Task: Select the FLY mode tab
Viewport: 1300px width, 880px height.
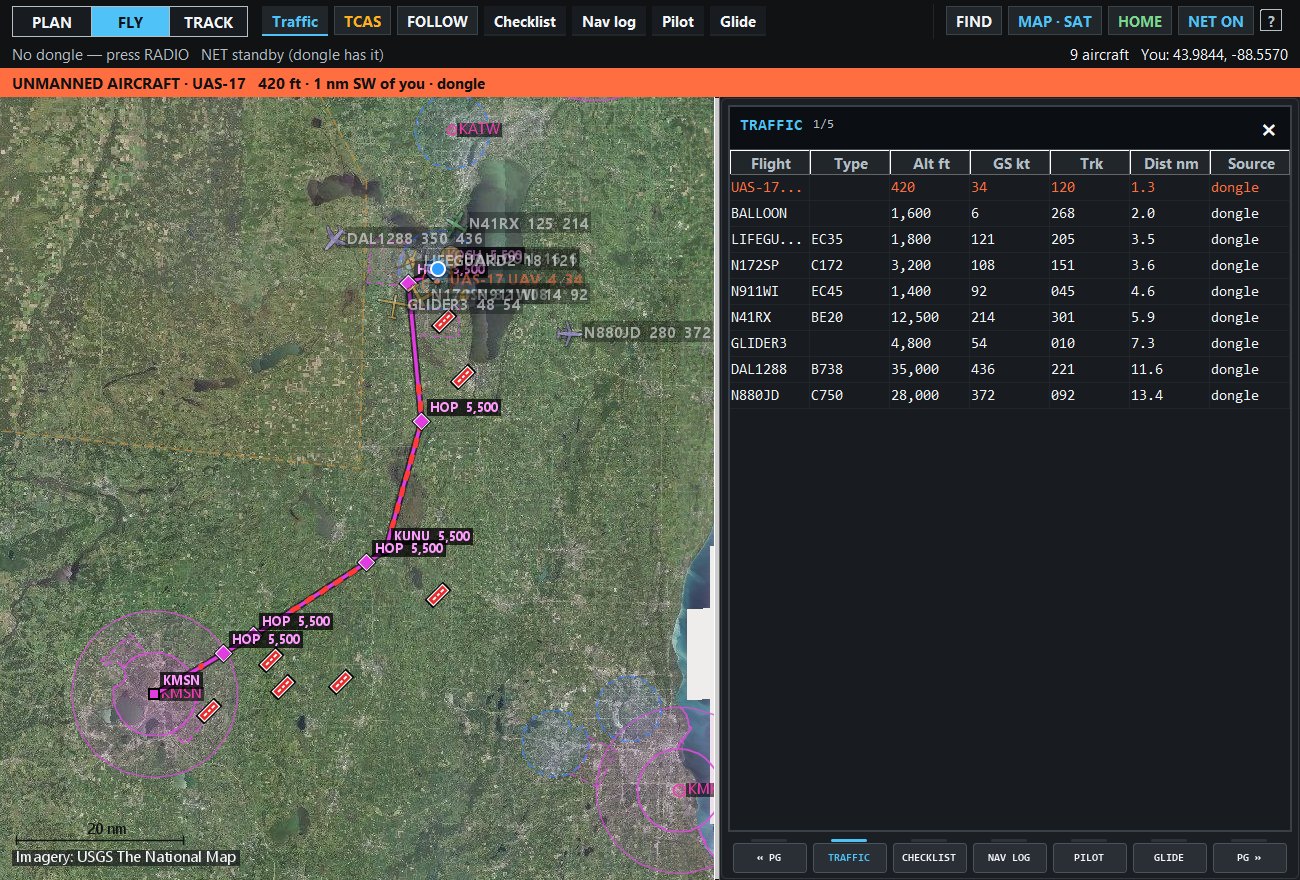Action: (x=130, y=21)
